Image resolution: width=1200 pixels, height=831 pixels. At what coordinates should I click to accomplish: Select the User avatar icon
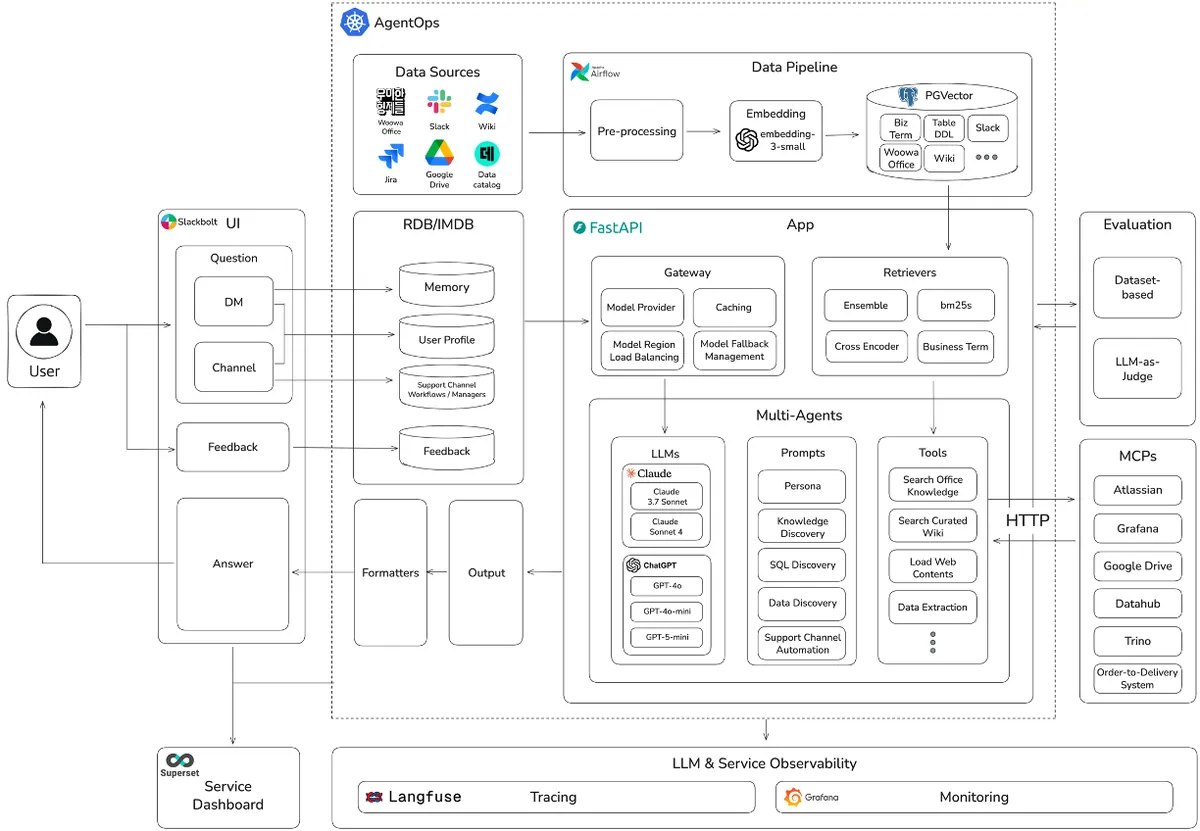click(x=44, y=331)
